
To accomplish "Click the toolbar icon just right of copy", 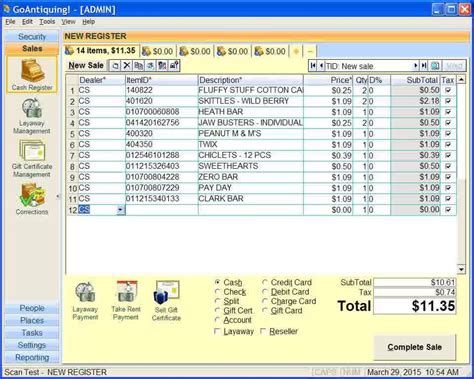I will coord(150,66).
